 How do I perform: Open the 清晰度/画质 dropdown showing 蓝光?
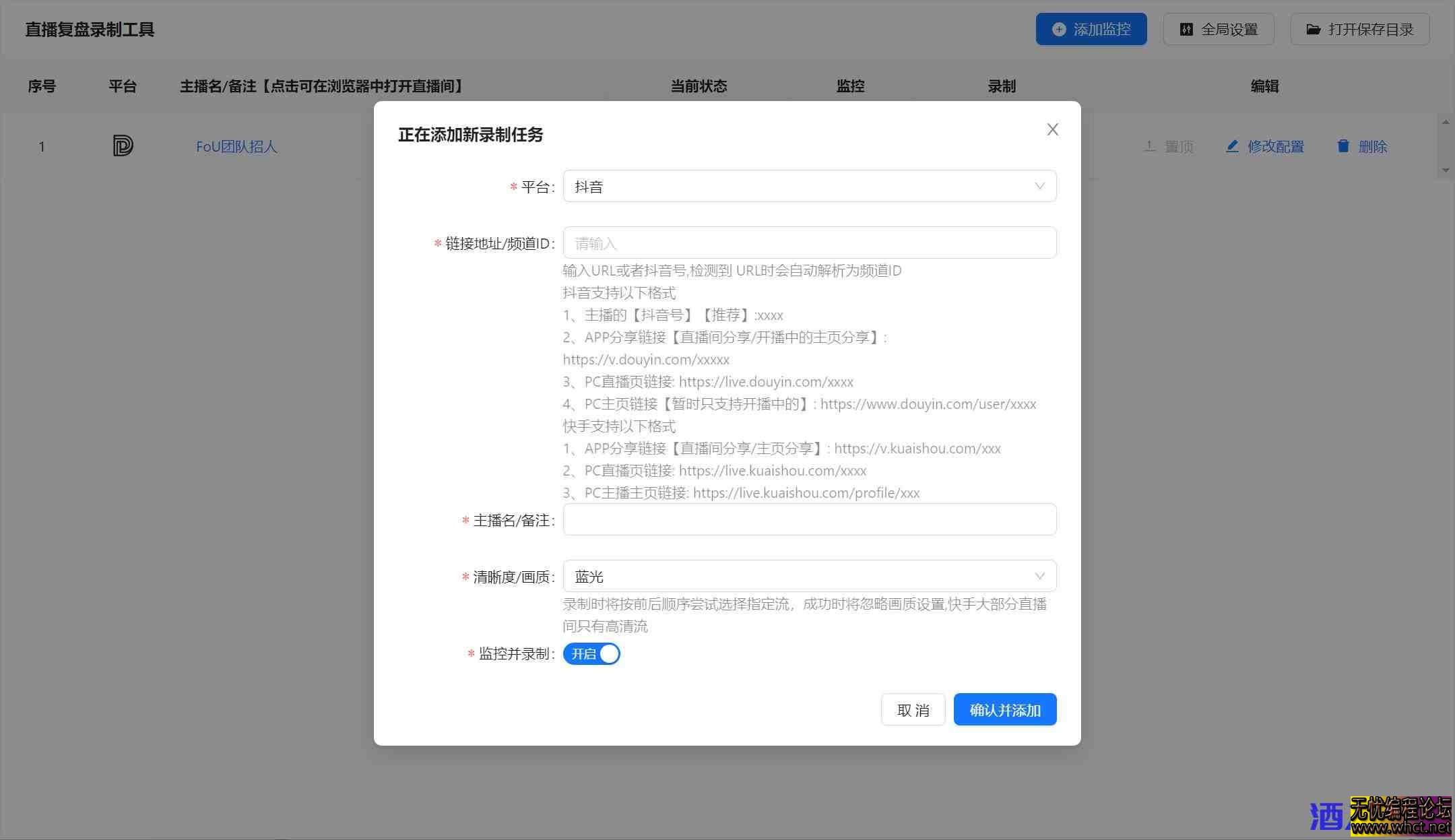808,576
